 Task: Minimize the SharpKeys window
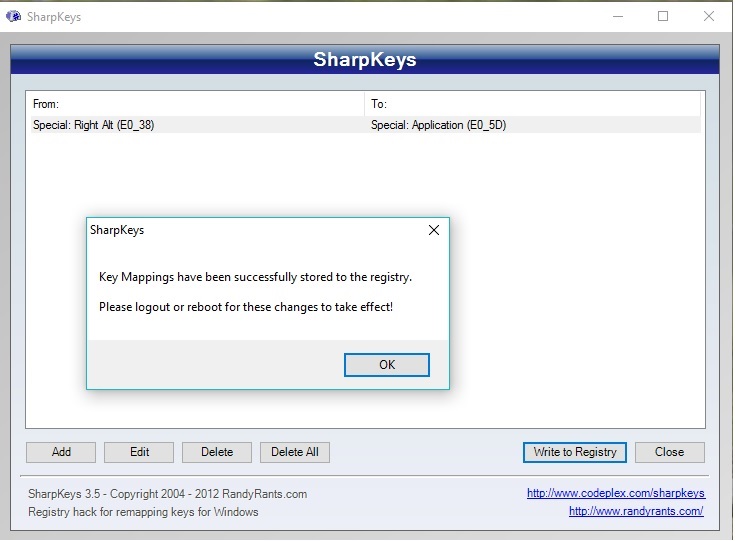pyautogui.click(x=618, y=16)
